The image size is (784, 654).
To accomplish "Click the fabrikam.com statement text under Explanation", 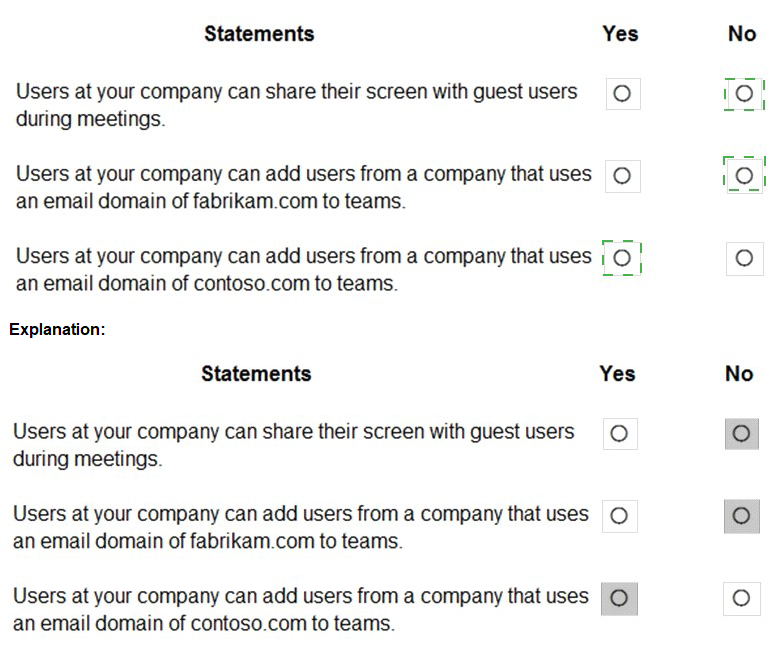I will 300,528.
